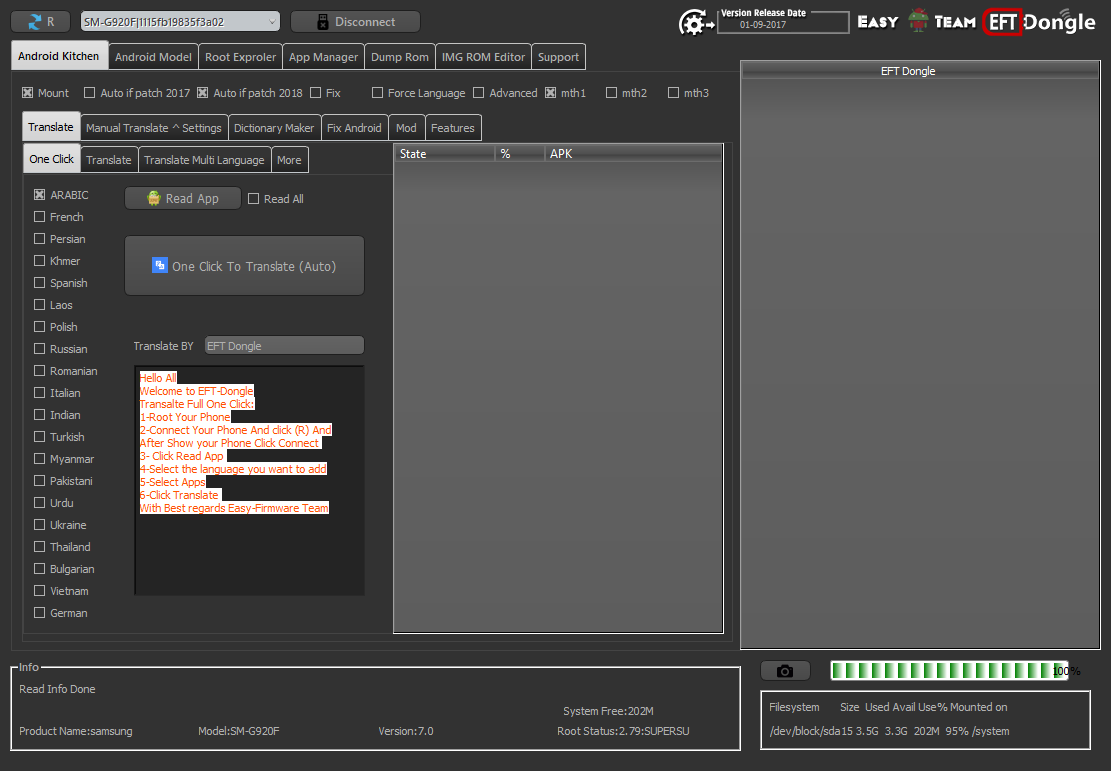Select the Android Kitchen tab
This screenshot has width=1111, height=771.
[59, 56]
